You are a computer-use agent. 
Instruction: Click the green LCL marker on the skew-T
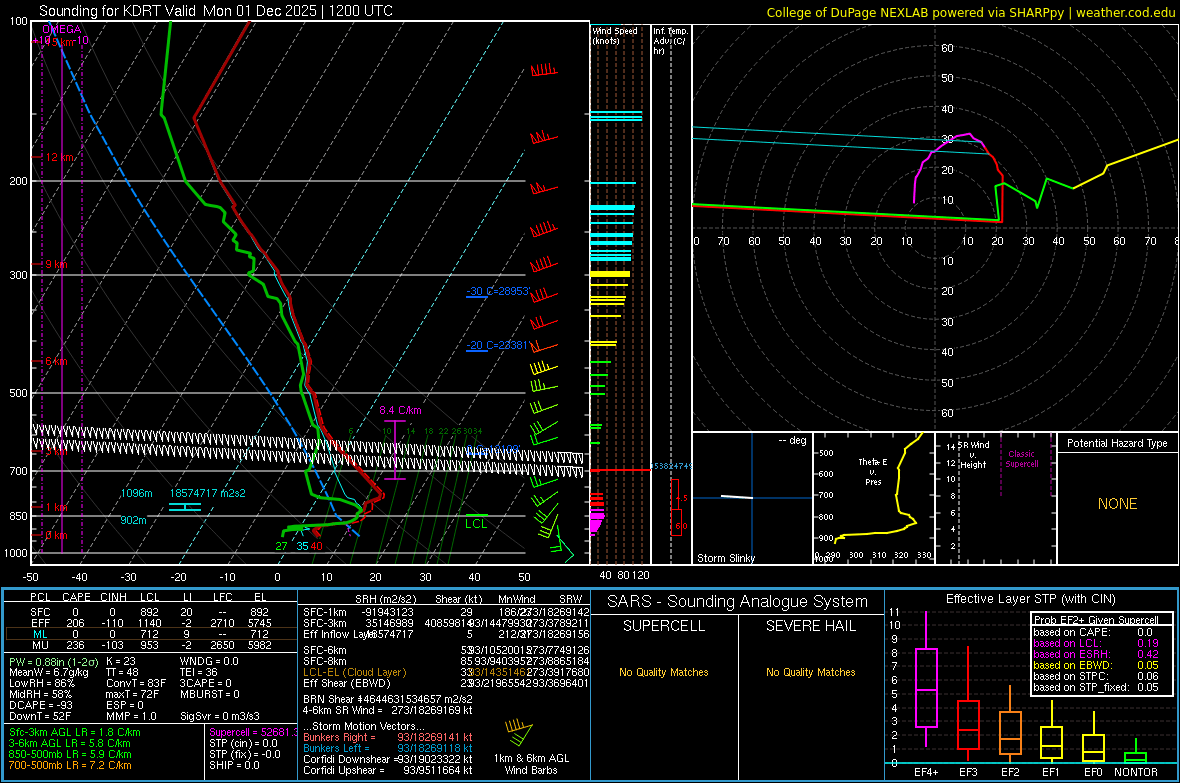click(x=476, y=517)
